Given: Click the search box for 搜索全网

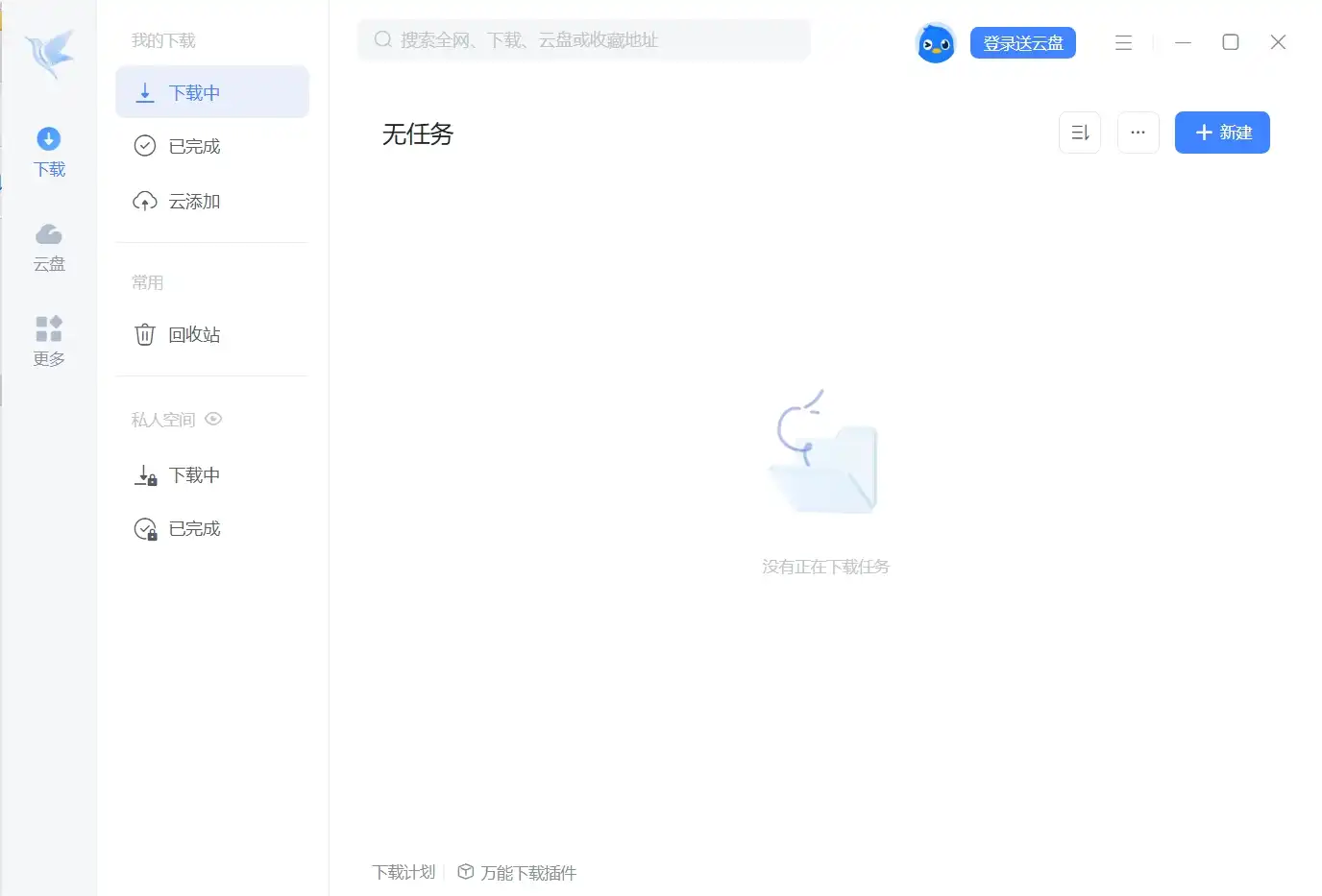Looking at the screenshot, I should 584,39.
